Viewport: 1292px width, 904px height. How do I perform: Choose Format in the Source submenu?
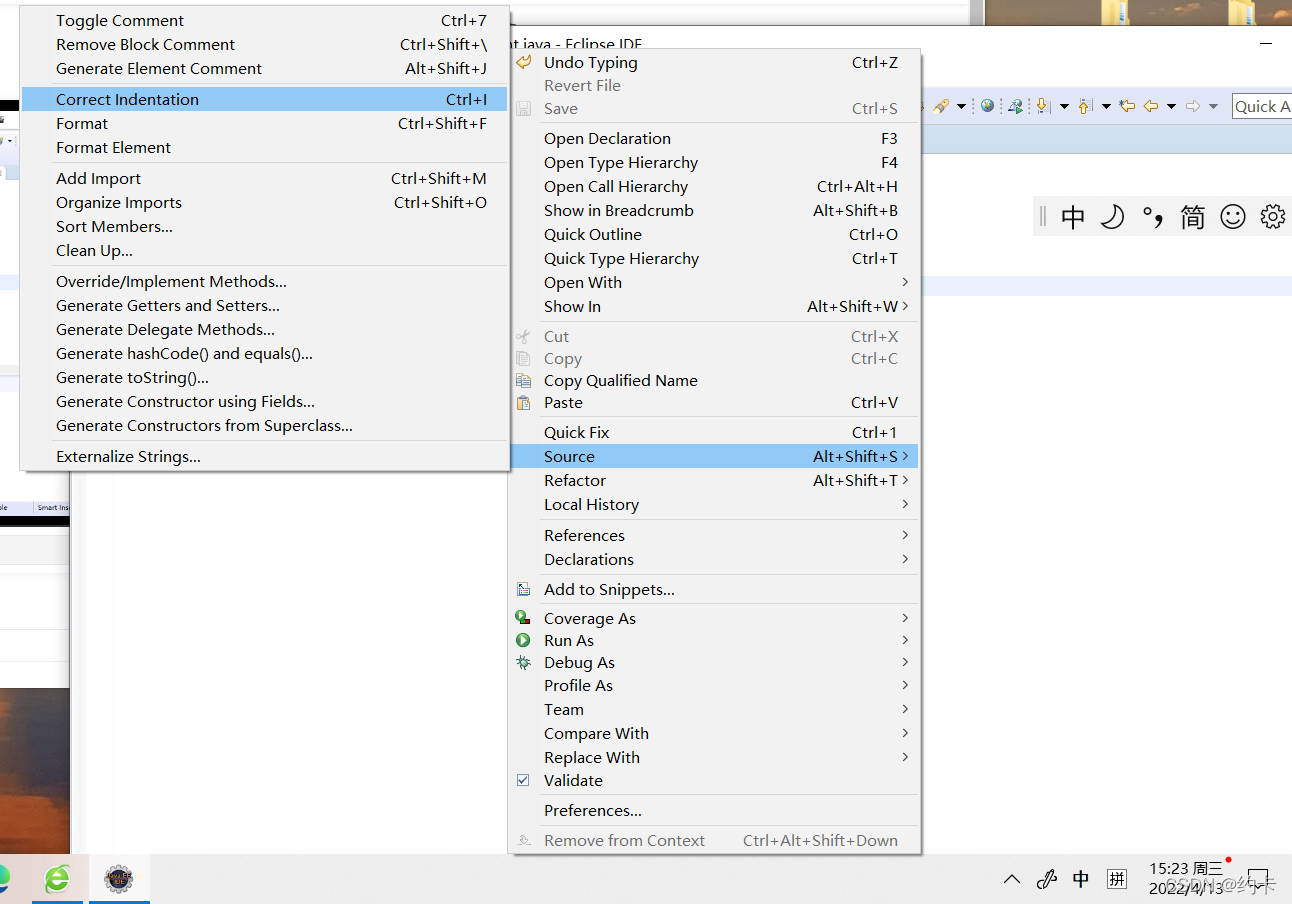point(264,124)
